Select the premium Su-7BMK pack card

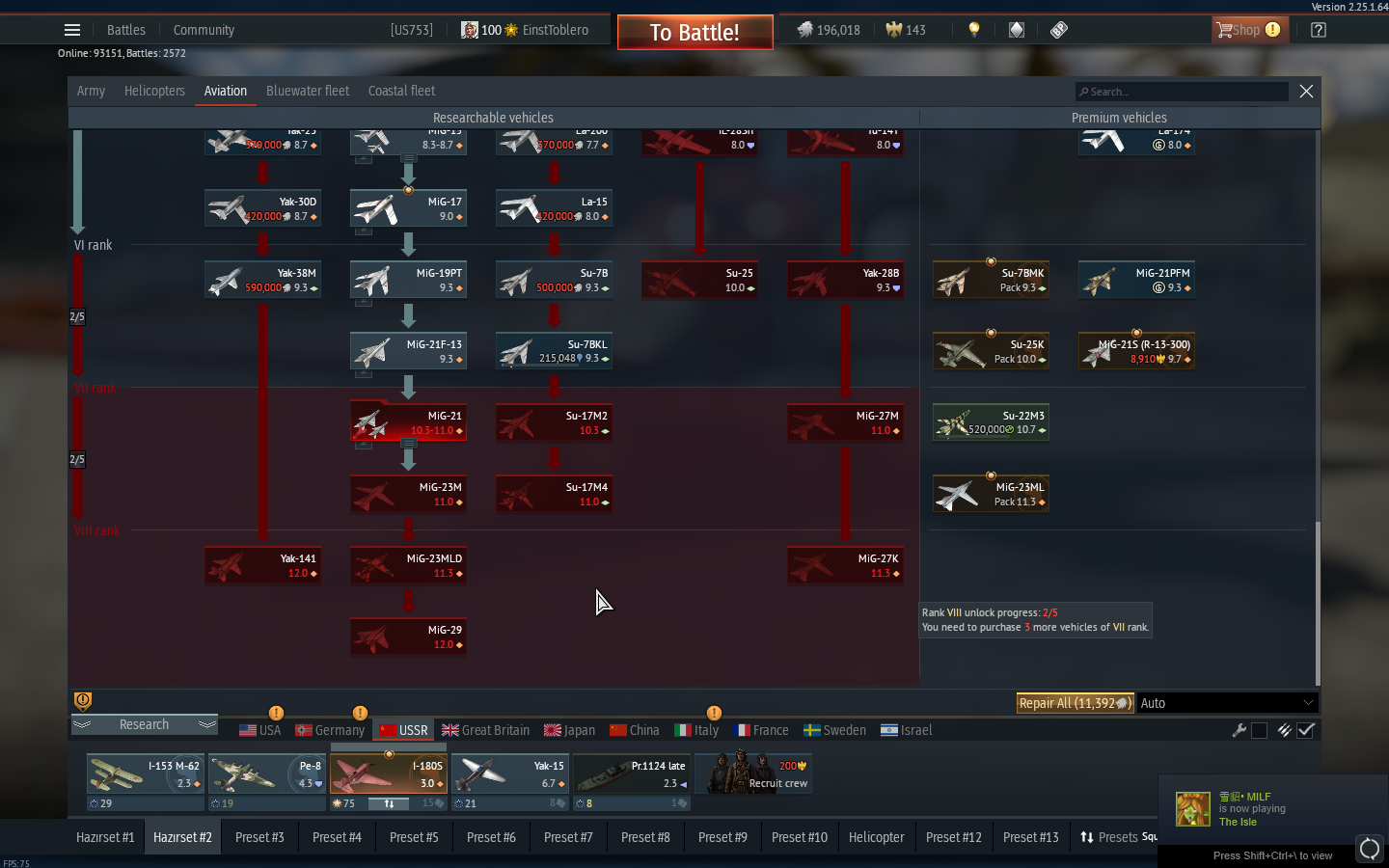[991, 280]
